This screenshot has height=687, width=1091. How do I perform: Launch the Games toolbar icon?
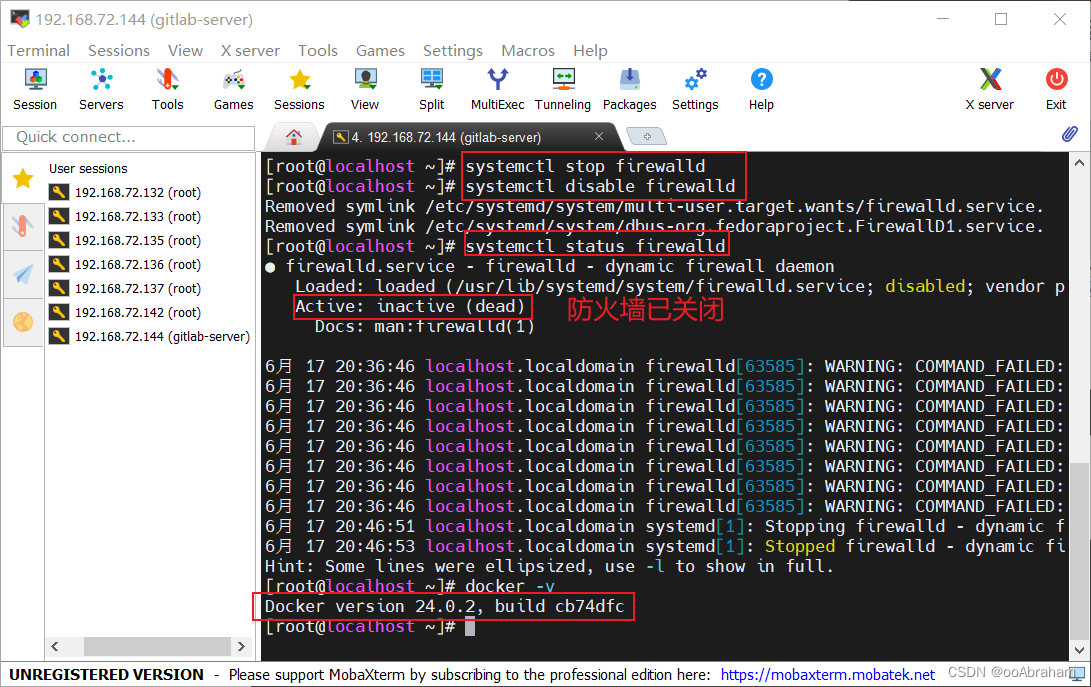[233, 88]
